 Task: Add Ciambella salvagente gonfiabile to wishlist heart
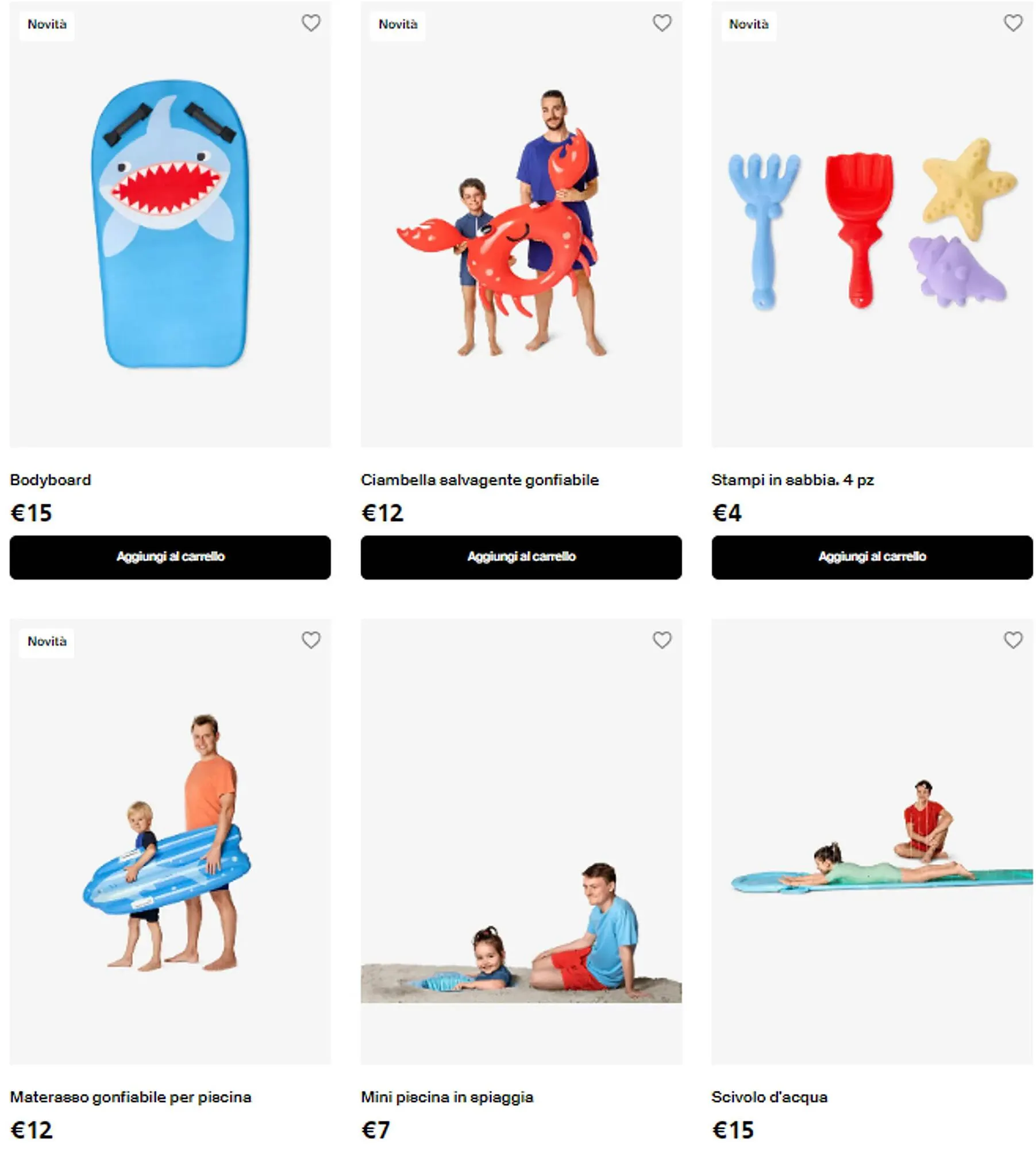(x=662, y=23)
